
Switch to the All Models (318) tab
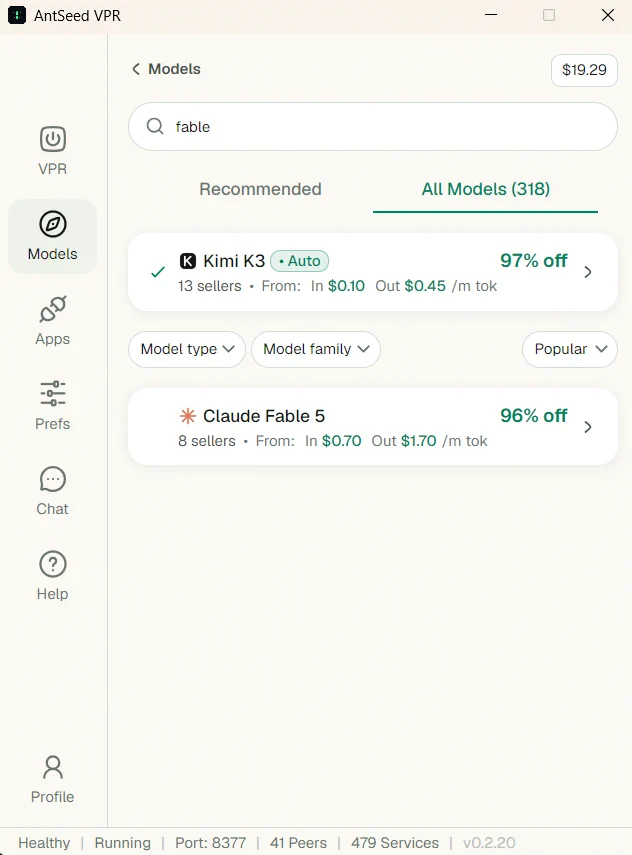pyautogui.click(x=485, y=189)
